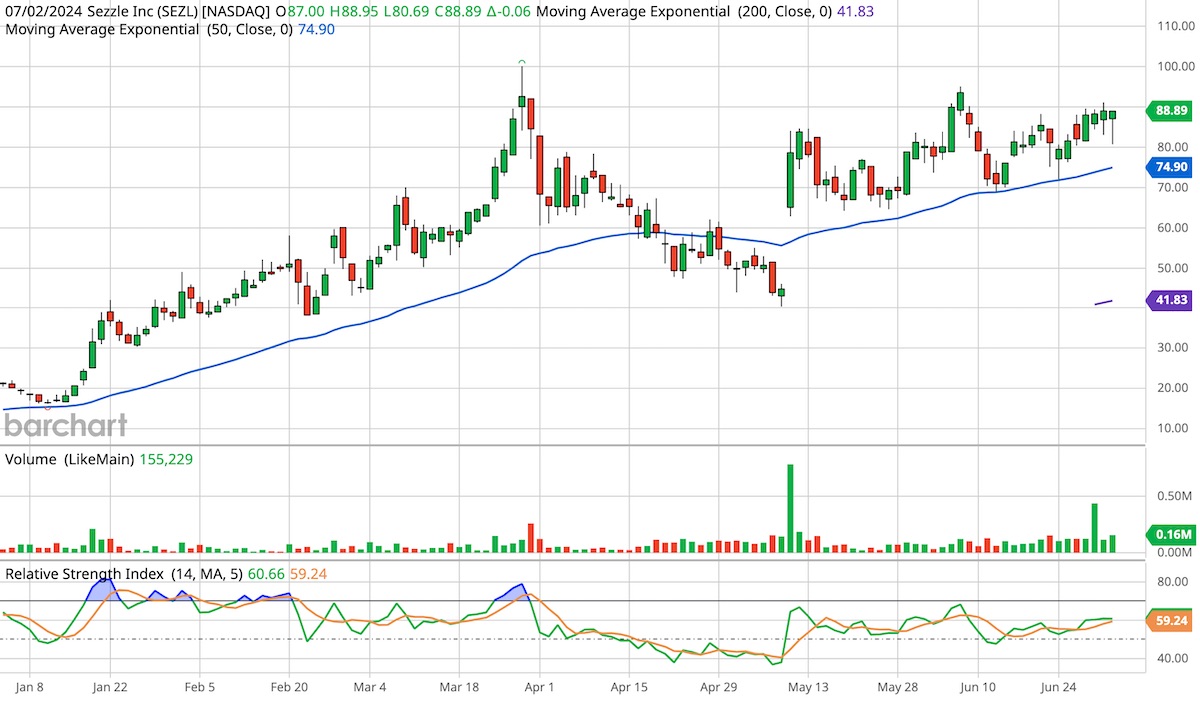Open the 50-period Moving Average Exponential label

[148, 30]
